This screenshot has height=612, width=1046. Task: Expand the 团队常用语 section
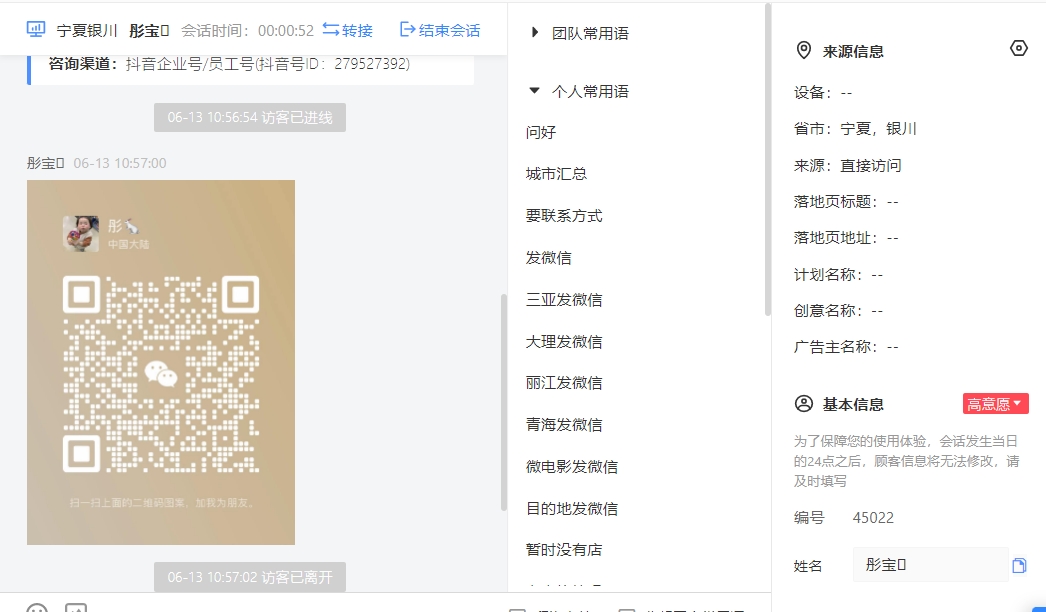(534, 32)
